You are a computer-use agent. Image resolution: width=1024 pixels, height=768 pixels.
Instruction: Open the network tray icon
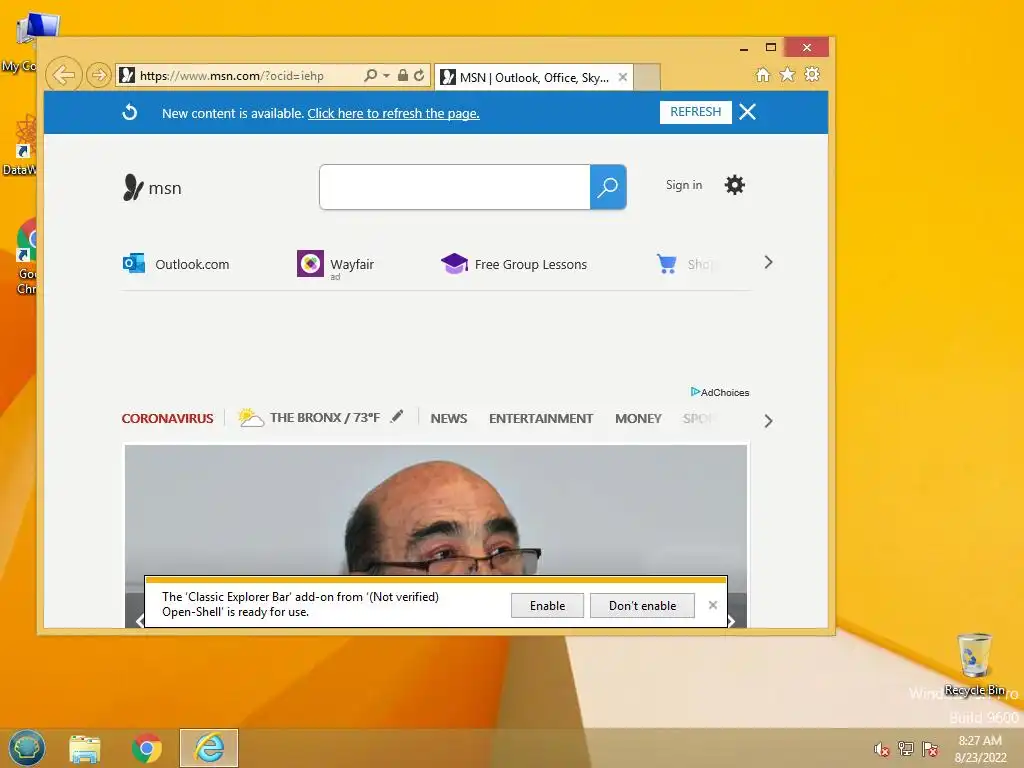click(906, 748)
